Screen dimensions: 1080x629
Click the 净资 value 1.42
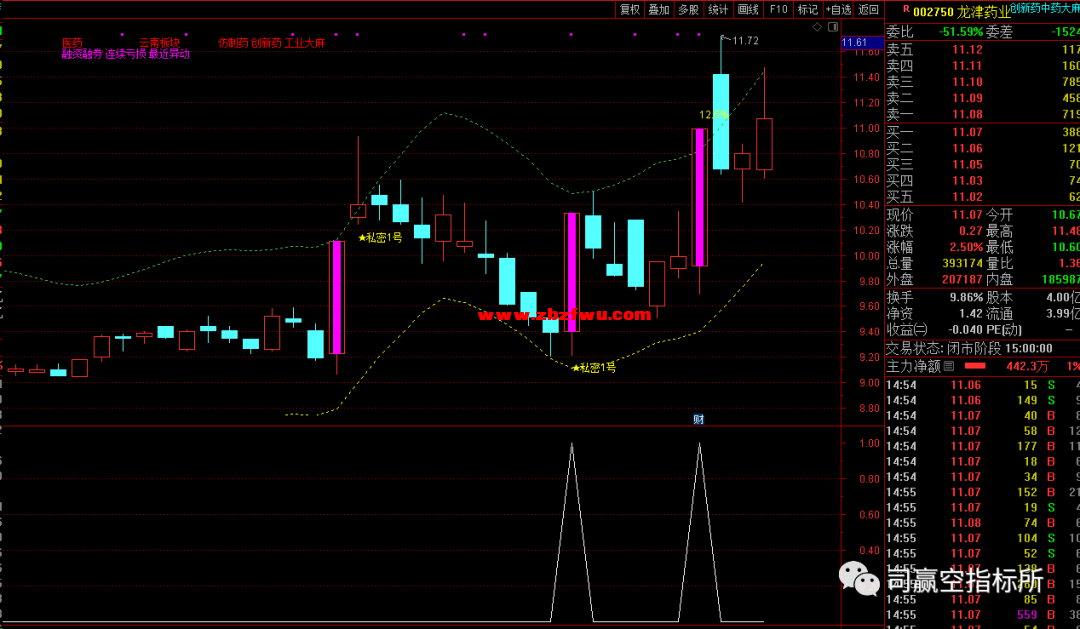pyautogui.click(x=970, y=314)
